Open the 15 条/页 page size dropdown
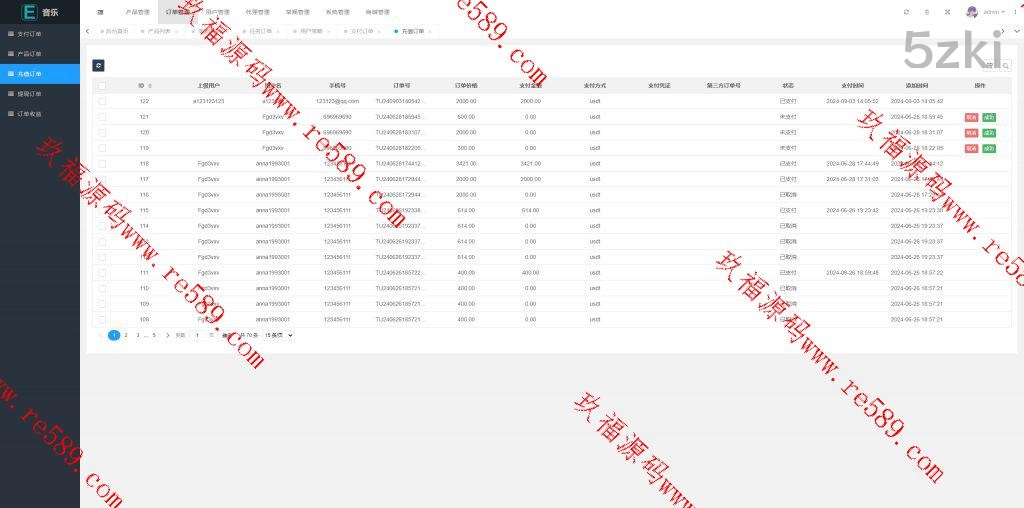 pos(278,335)
